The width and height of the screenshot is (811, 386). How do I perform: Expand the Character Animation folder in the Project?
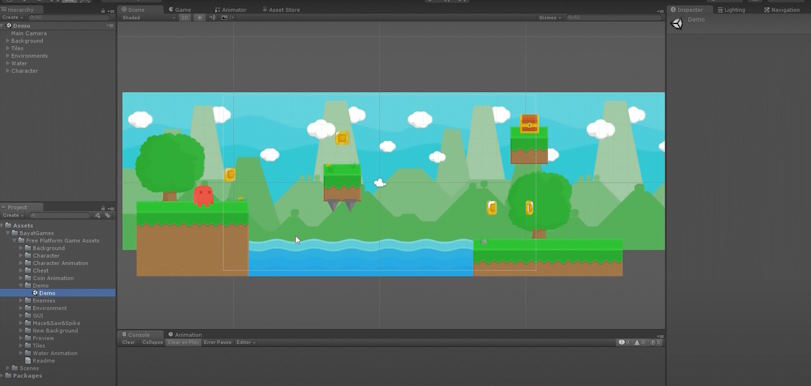click(x=21, y=263)
